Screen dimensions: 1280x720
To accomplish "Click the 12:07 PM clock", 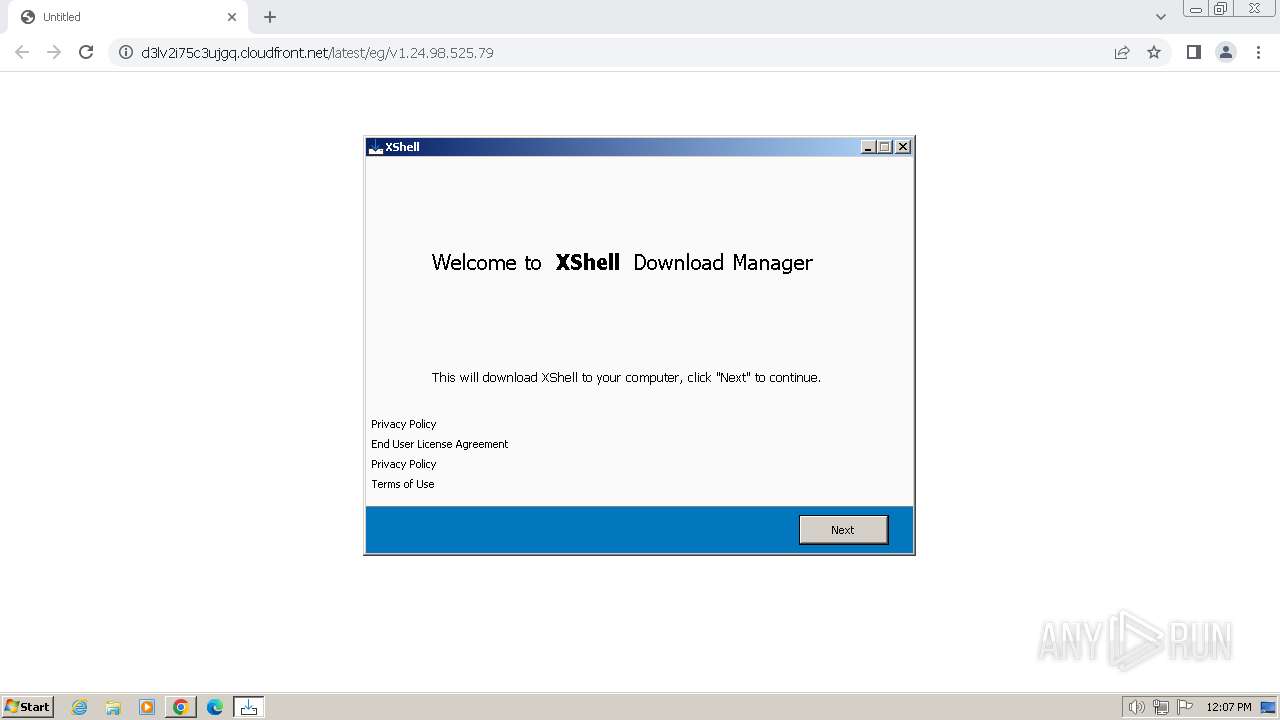I will 1229,707.
